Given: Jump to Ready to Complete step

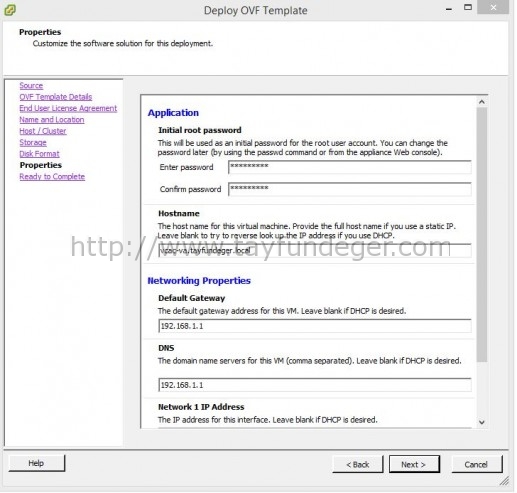Looking at the screenshot, I should pyautogui.click(x=52, y=177).
